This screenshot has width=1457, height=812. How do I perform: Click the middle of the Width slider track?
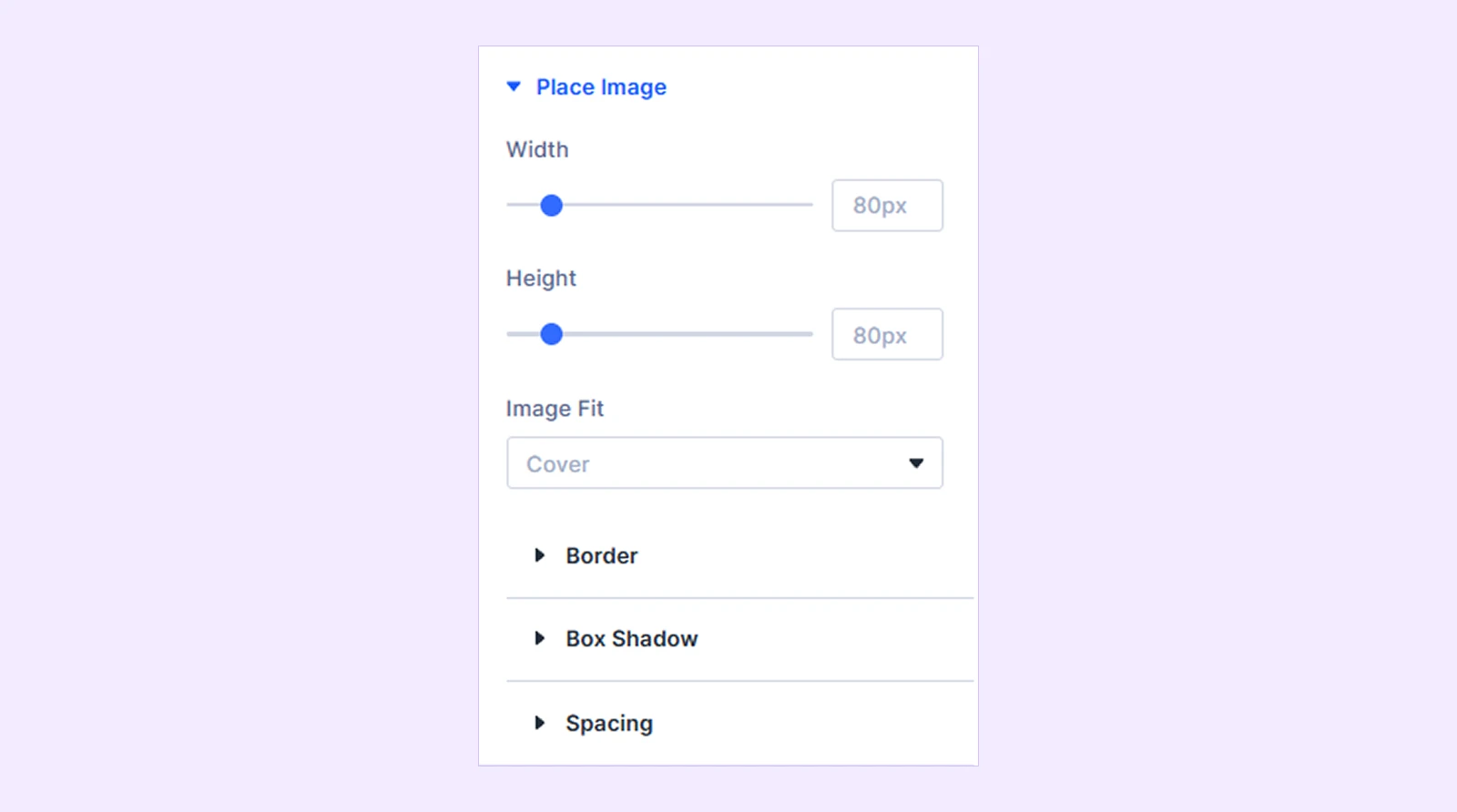pos(659,205)
